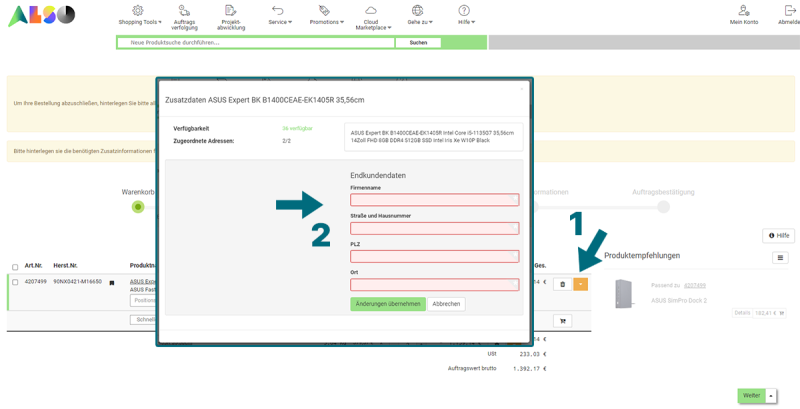The image size is (800, 409).
Task: Open the list menu icon in Produktempfehlungen
Action: tap(780, 257)
